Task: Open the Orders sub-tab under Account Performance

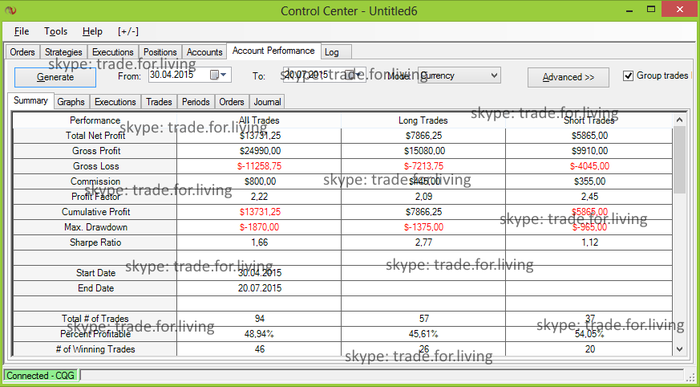Action: [232, 102]
